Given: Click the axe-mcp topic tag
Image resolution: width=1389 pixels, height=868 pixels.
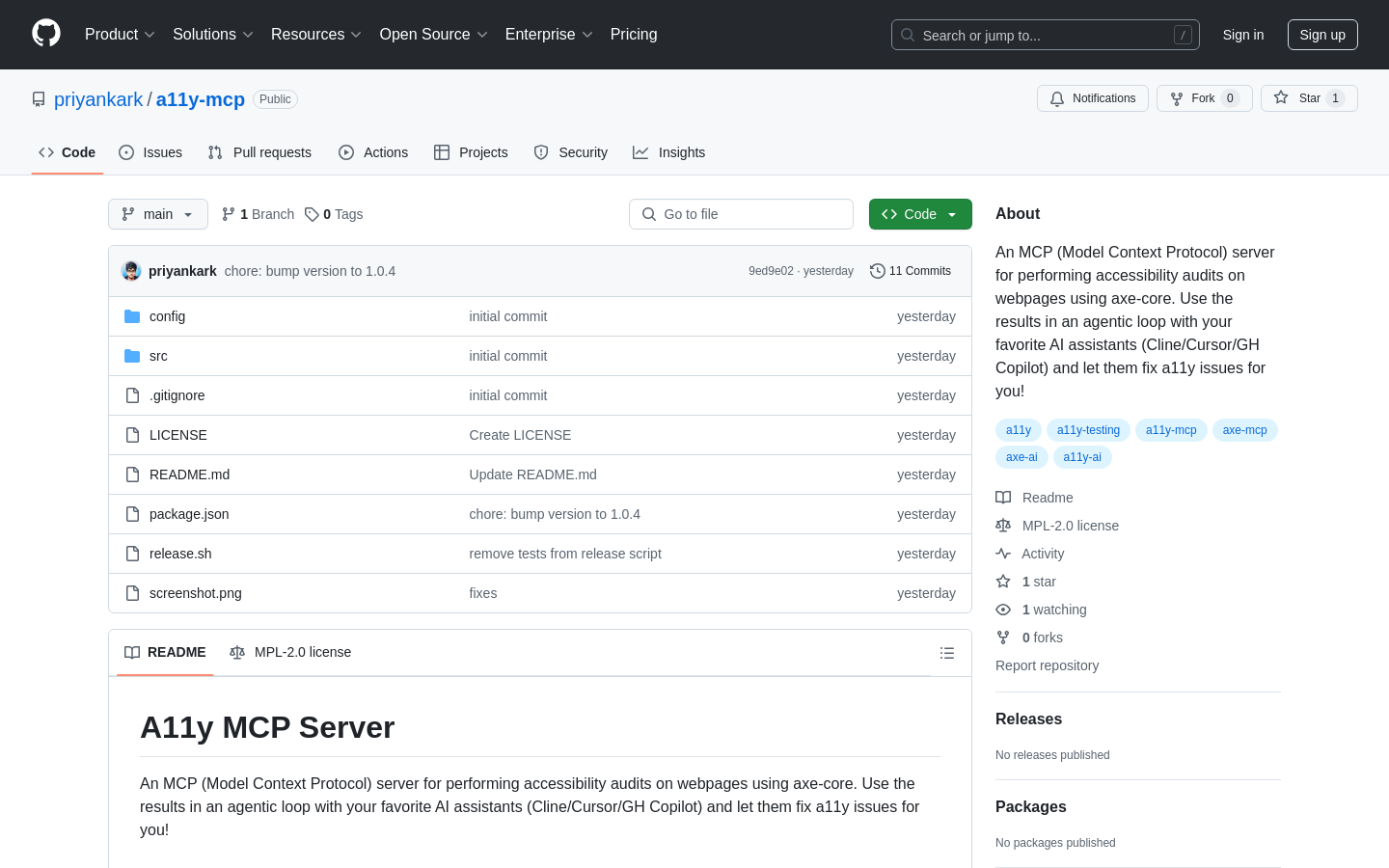Looking at the screenshot, I should click(x=1245, y=430).
